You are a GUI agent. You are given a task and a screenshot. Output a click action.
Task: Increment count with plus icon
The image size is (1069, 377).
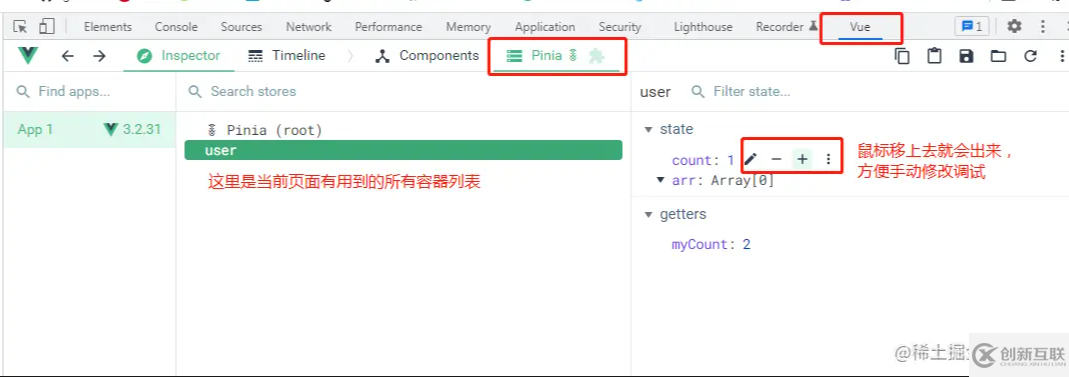pos(802,159)
